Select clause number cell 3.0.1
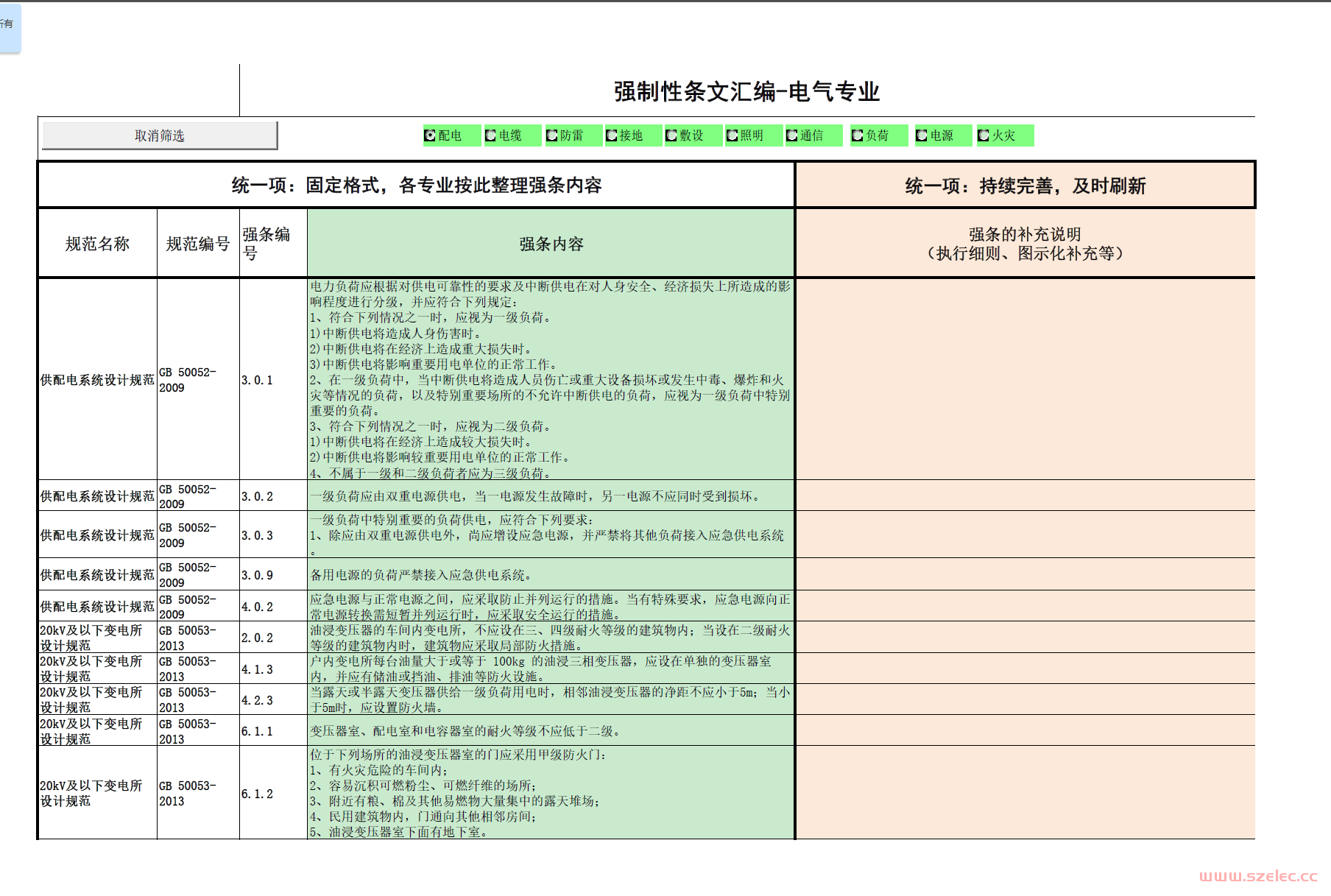Screen dimensions: 1331x896 (273, 380)
